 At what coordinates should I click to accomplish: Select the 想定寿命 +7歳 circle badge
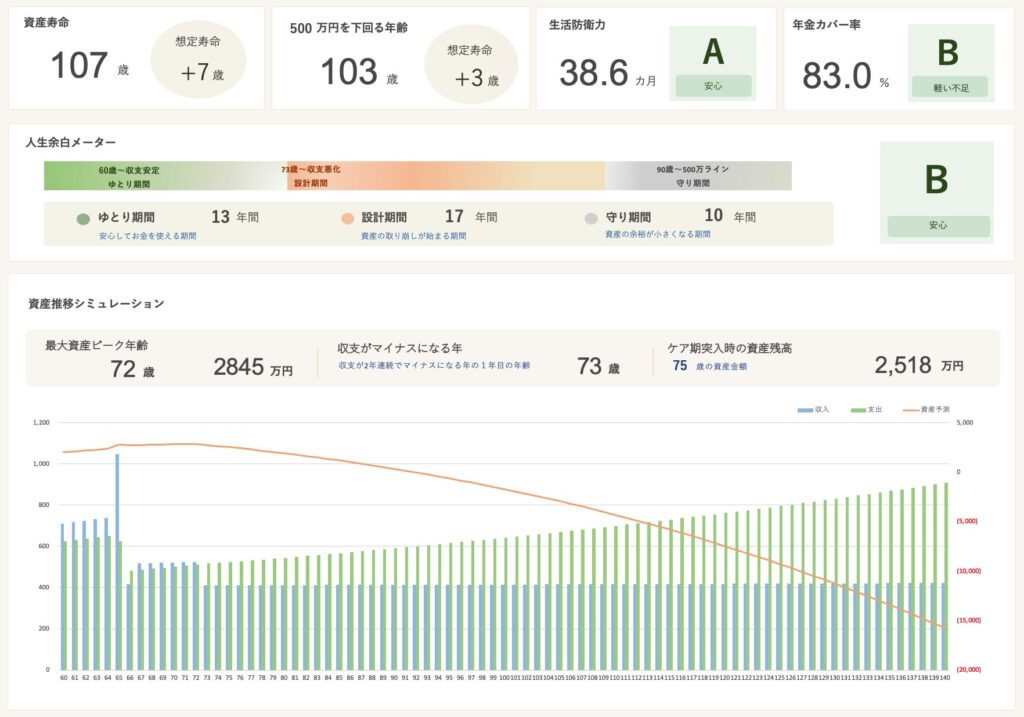pos(199,60)
